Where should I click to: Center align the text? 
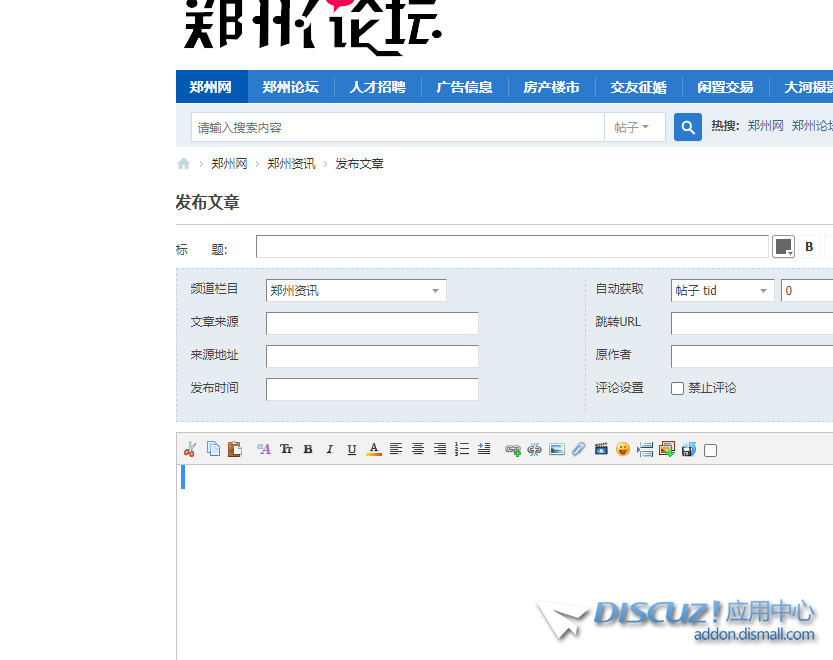point(418,450)
